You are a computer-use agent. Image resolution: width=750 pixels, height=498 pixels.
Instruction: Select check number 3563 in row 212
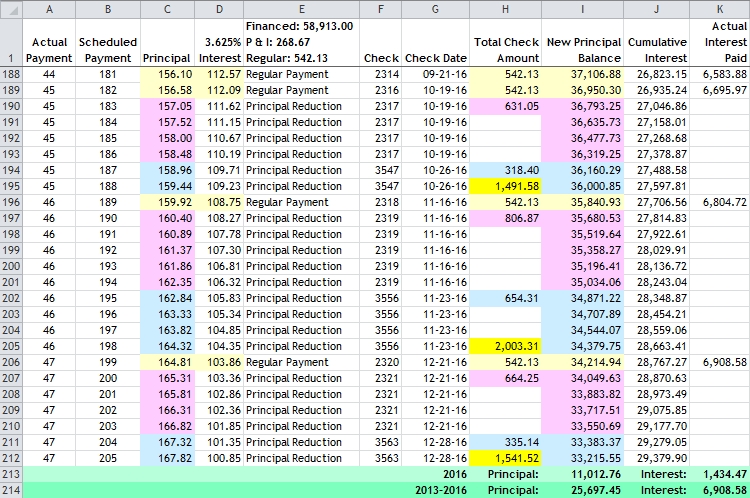point(381,458)
